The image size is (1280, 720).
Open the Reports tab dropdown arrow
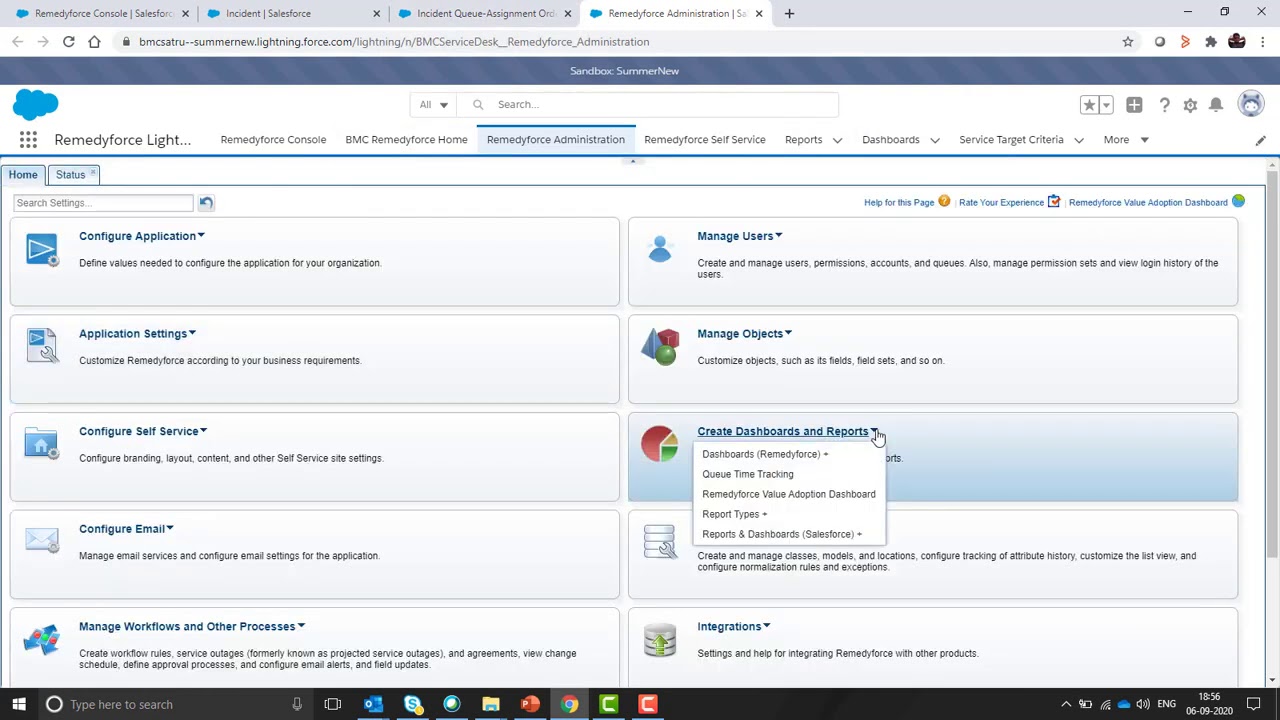coord(837,140)
